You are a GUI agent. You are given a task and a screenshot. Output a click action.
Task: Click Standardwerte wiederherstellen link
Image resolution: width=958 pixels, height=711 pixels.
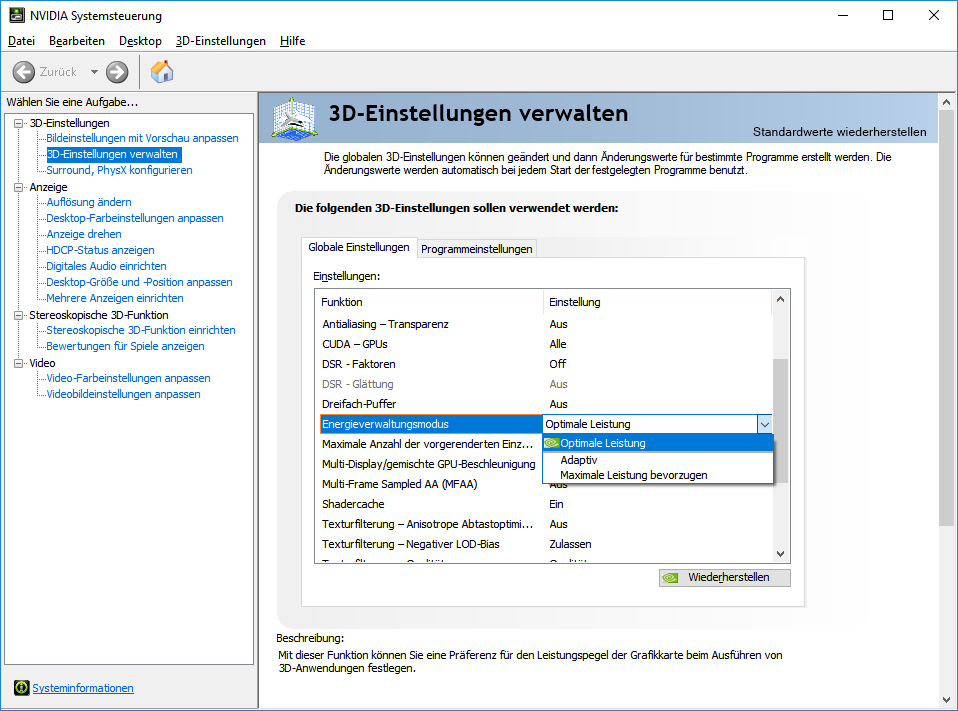click(x=839, y=132)
